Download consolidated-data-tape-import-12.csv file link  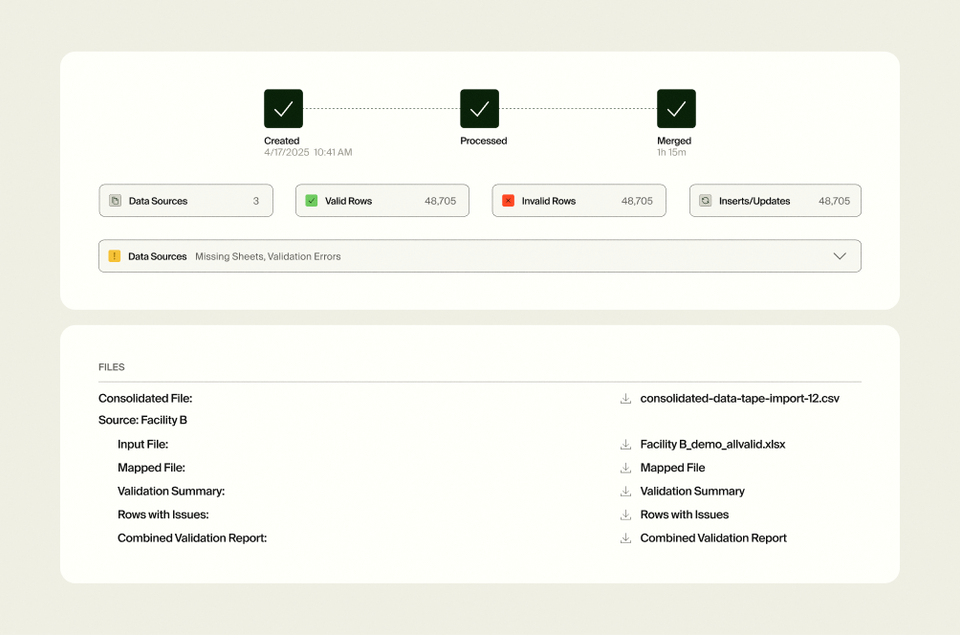740,399
